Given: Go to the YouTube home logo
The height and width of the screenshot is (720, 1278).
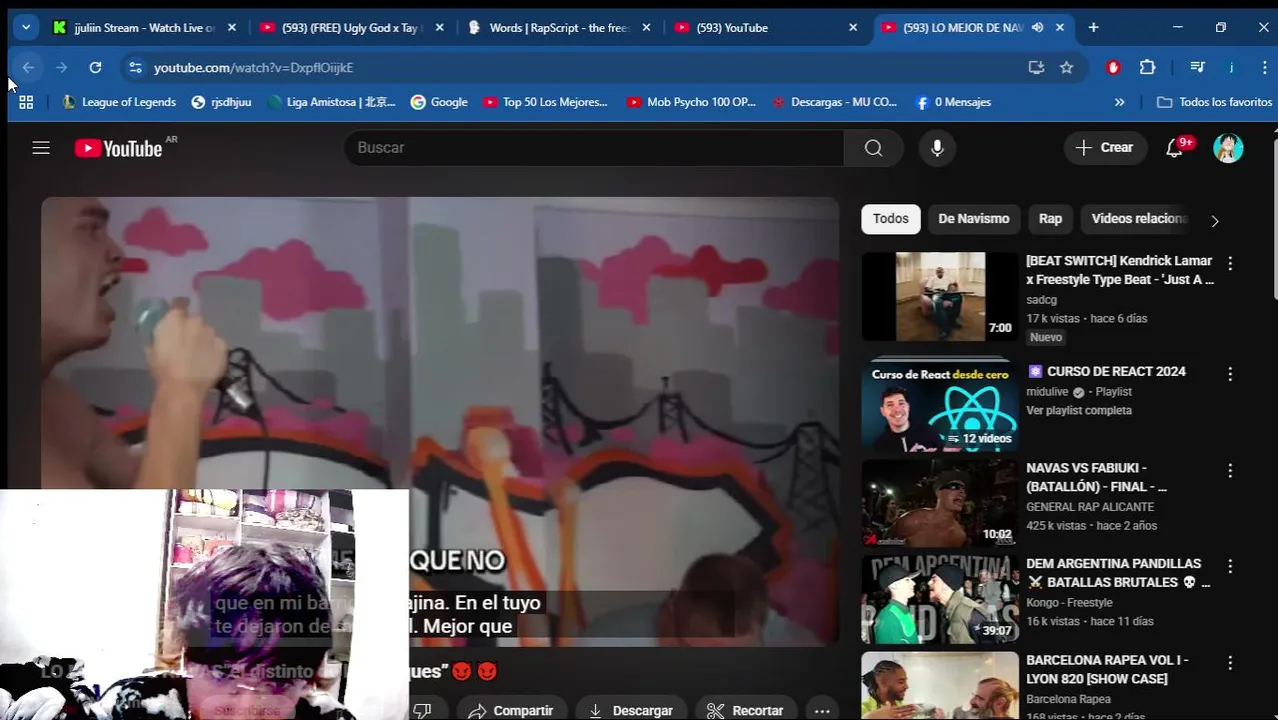Looking at the screenshot, I should [118, 148].
